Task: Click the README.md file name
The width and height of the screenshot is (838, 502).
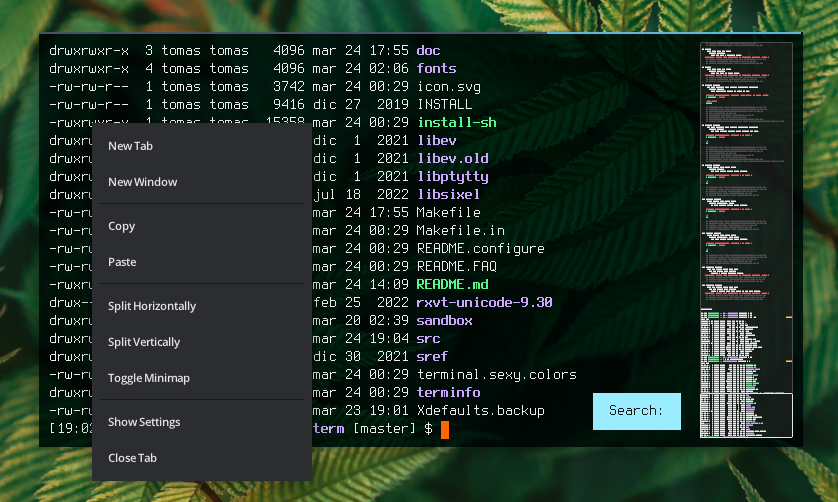Action: coord(452,285)
